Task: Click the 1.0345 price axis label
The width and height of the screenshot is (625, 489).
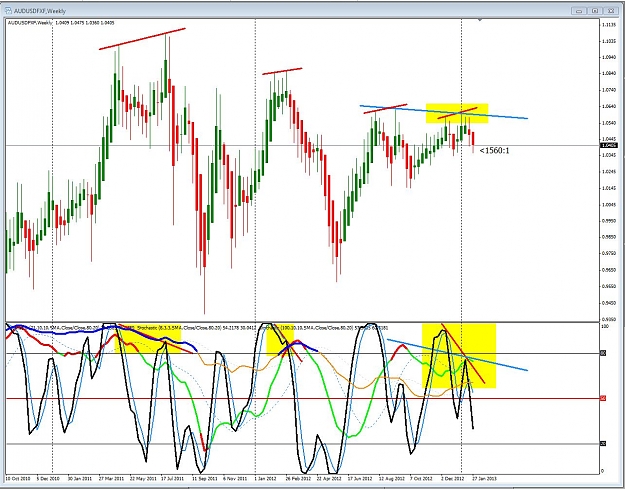Action: point(609,155)
